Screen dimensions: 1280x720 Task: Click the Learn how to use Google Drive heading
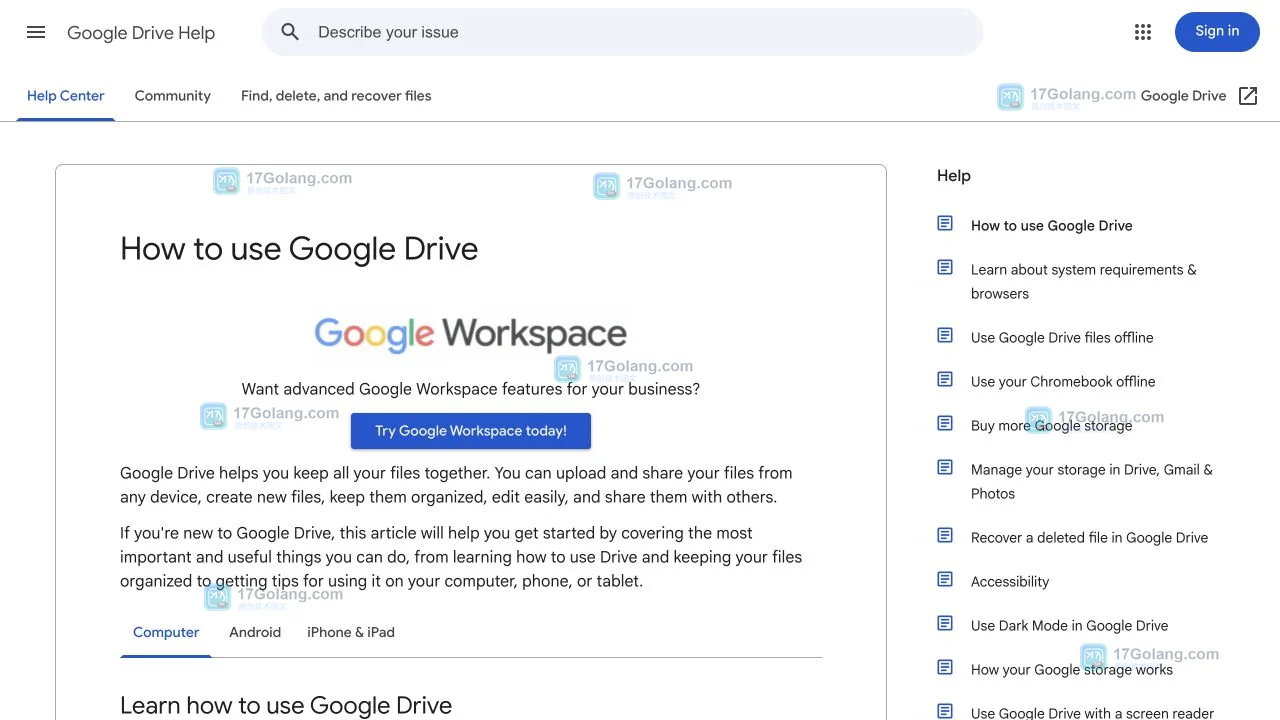point(286,705)
